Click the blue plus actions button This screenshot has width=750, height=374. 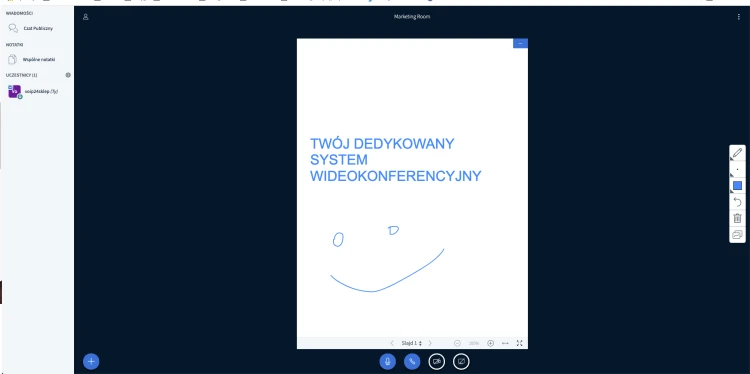click(x=91, y=361)
